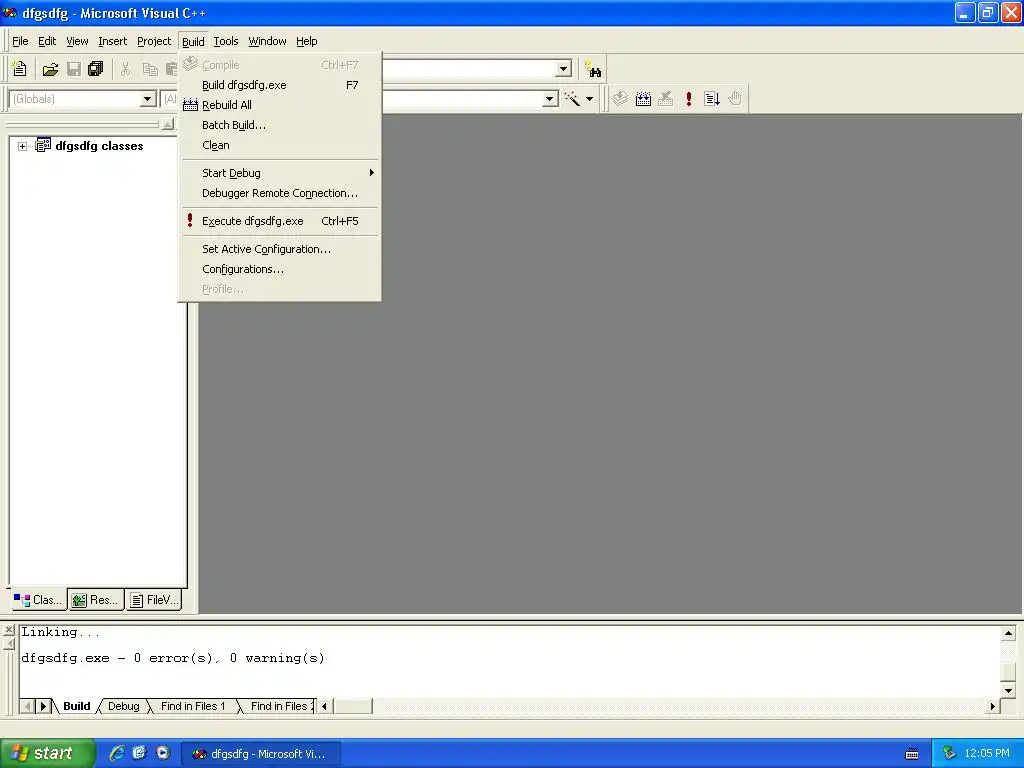Screen dimensions: 1024x768
Task: Click output pane scroll up arrow
Action: [1008, 633]
